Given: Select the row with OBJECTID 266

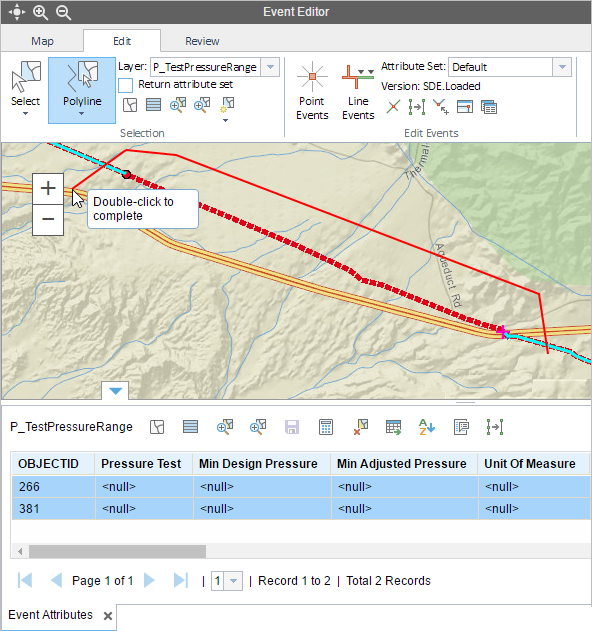Looking at the screenshot, I should click(x=301, y=487).
